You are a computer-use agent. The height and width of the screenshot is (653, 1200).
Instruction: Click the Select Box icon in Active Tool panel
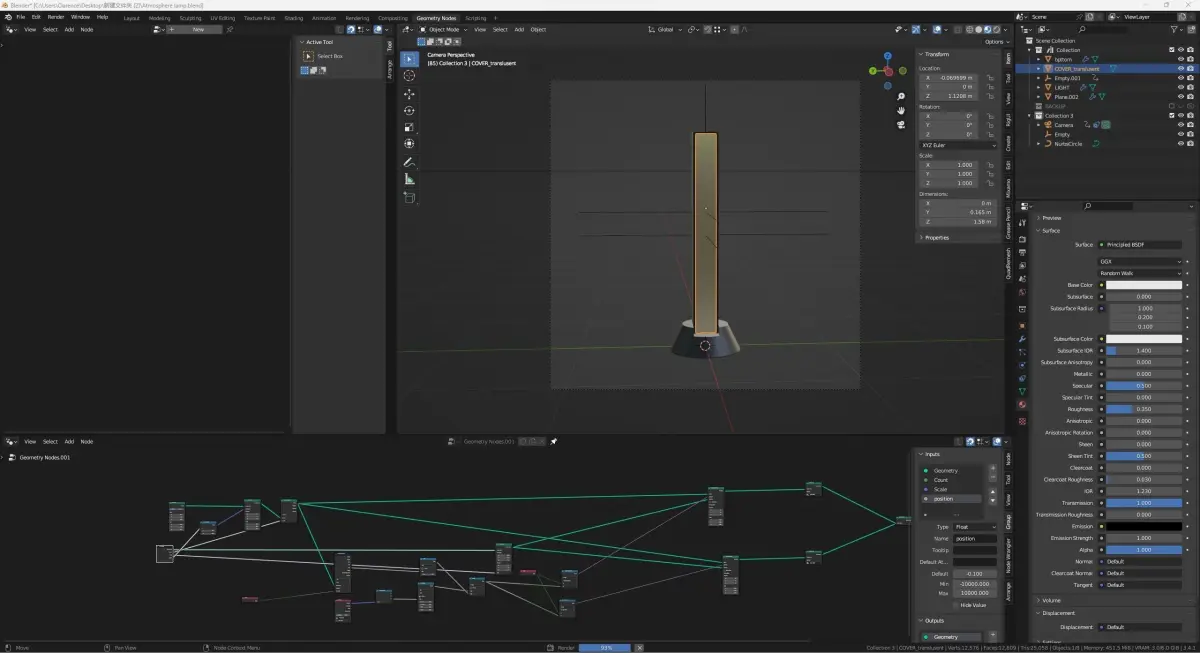(x=308, y=56)
